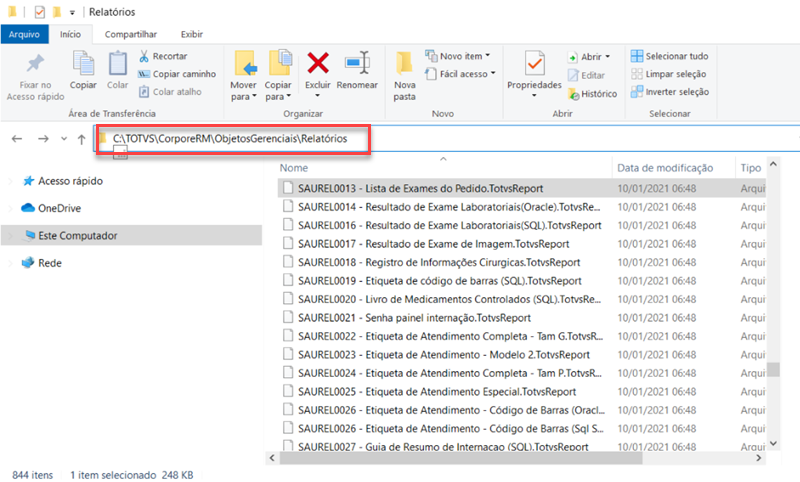800x482 pixels.
Task: Open the Abrir dropdown button
Action: (x=589, y=57)
